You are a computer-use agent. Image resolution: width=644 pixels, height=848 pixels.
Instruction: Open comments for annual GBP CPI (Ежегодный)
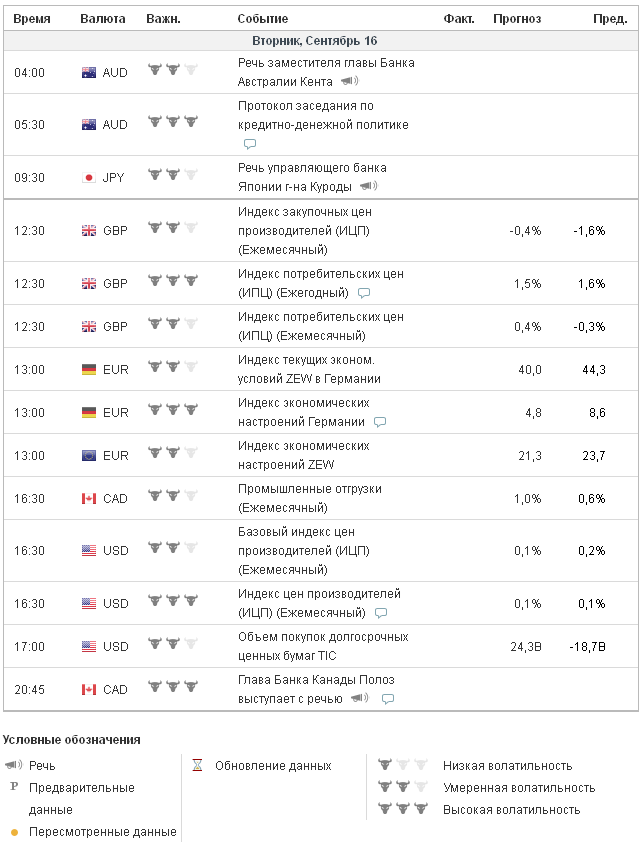click(364, 293)
